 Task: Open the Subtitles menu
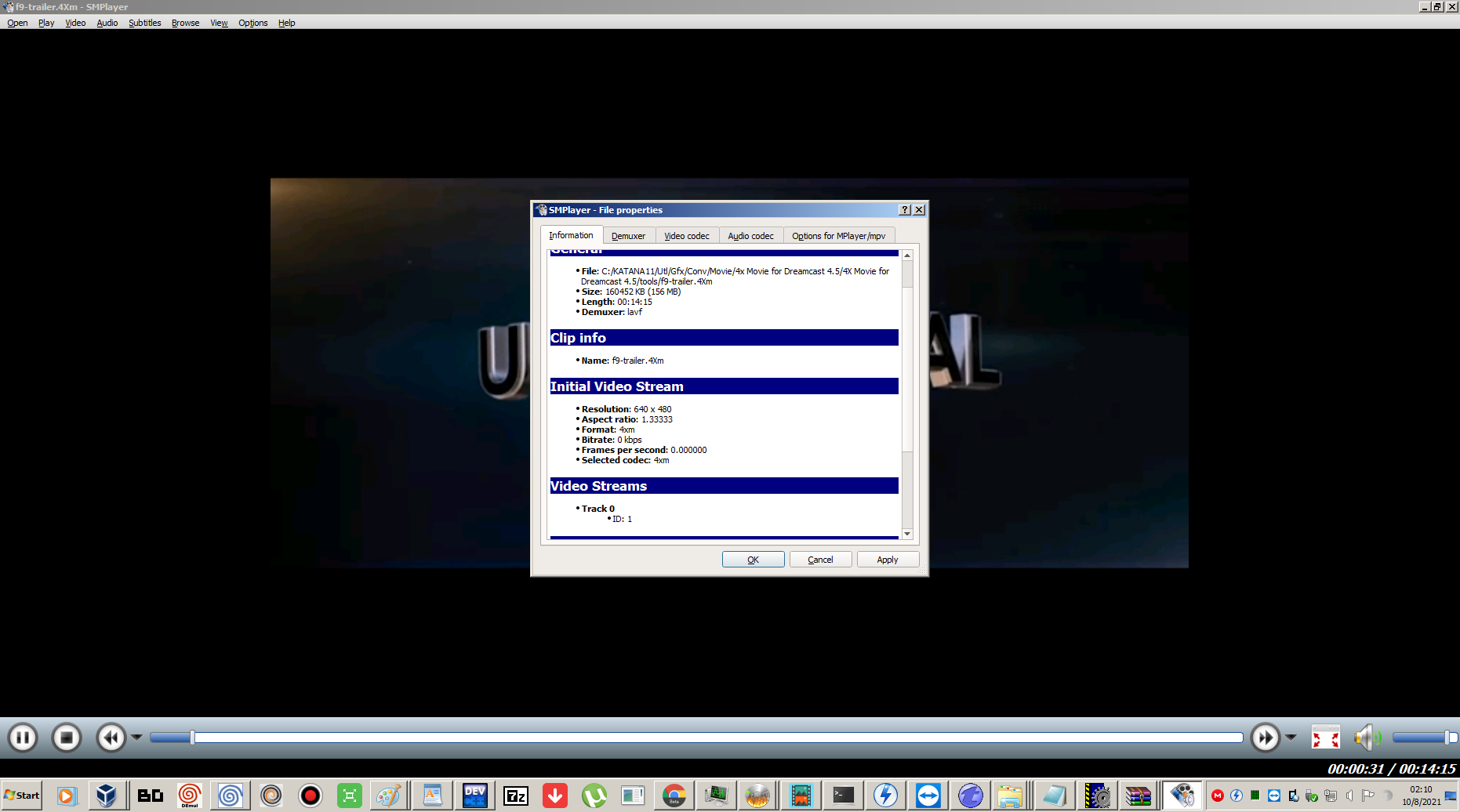[145, 23]
